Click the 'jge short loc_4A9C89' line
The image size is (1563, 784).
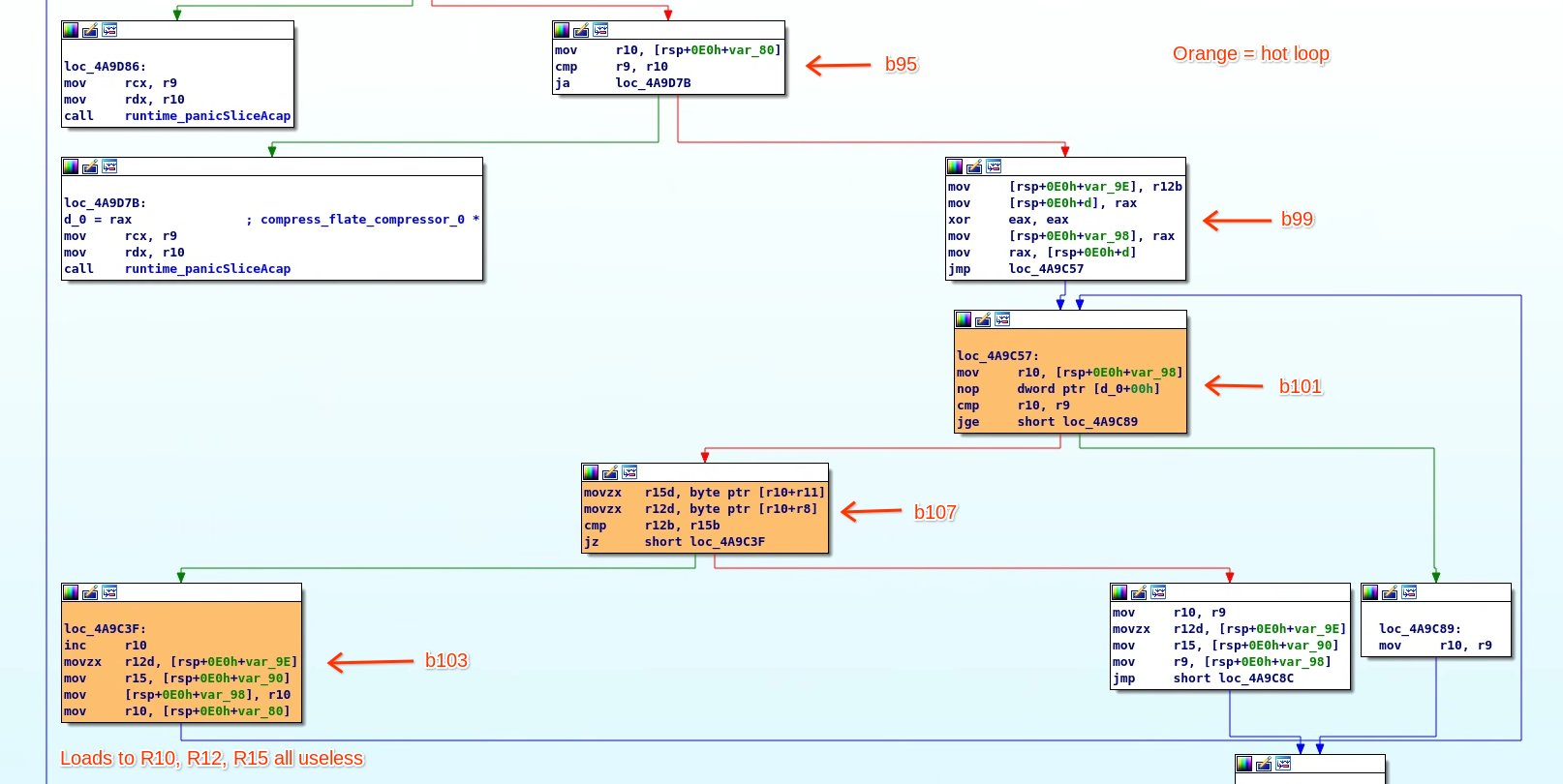tap(1047, 422)
